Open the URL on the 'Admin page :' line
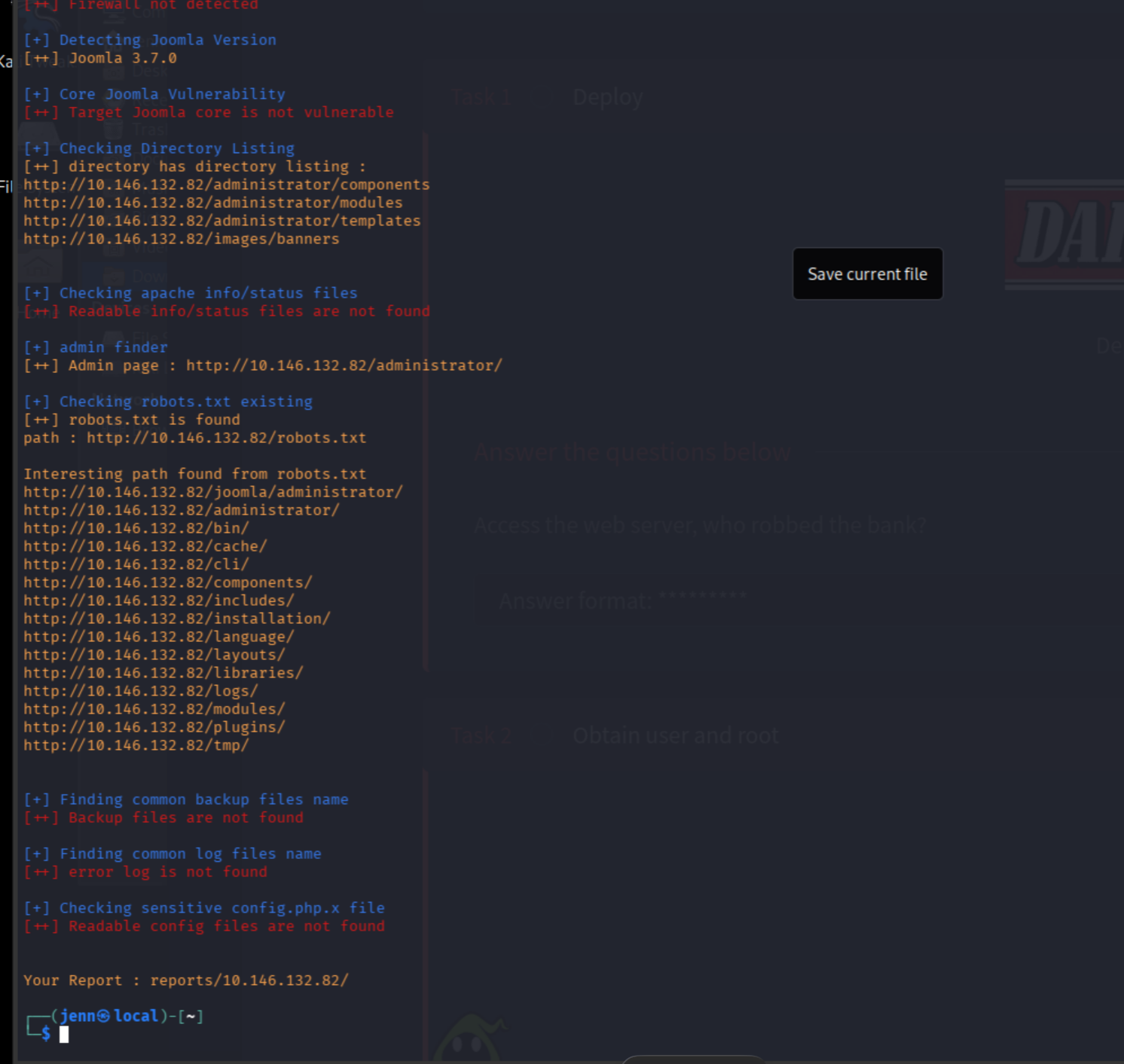1124x1064 pixels. [x=344, y=365]
